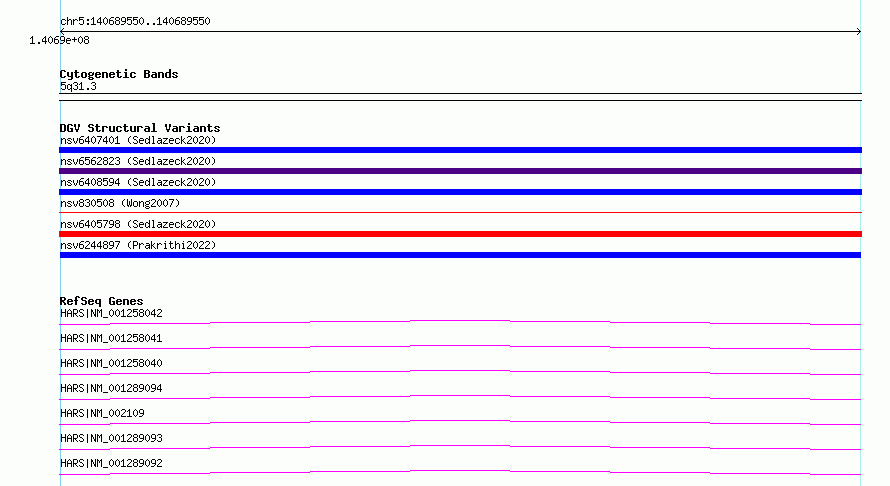This screenshot has width=890, height=486.
Task: Select the HARS|NM_001258040 transcript label
Action: (111, 363)
